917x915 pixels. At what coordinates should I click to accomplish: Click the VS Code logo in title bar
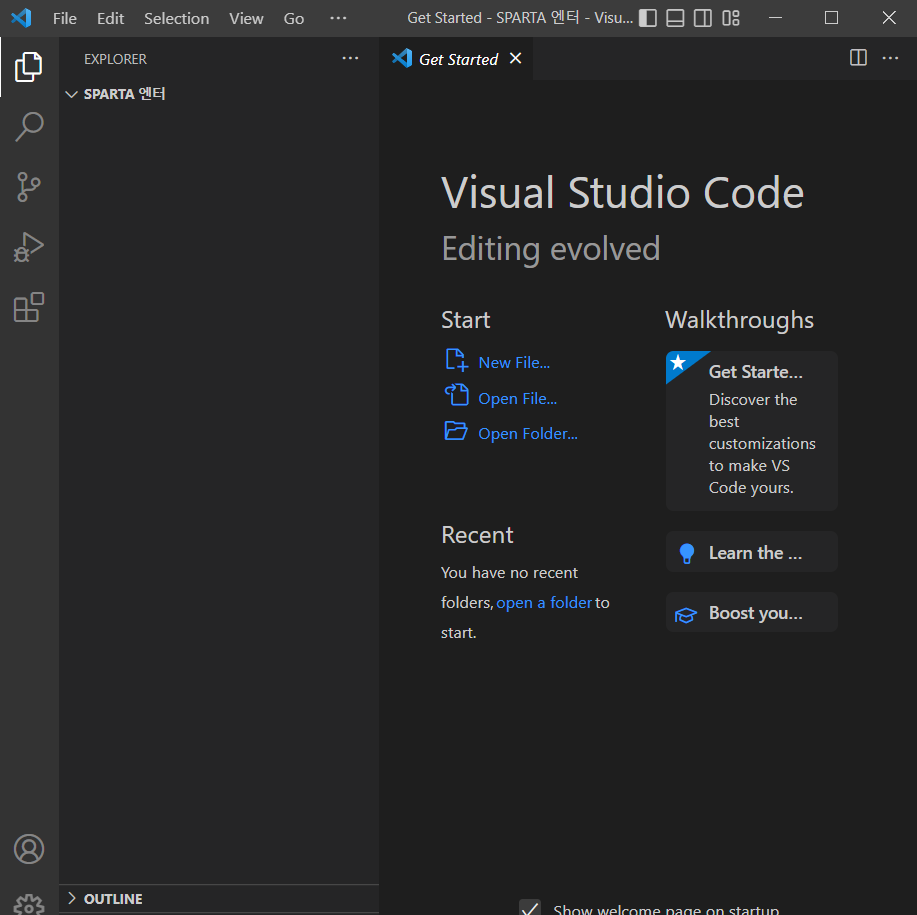tap(22, 18)
